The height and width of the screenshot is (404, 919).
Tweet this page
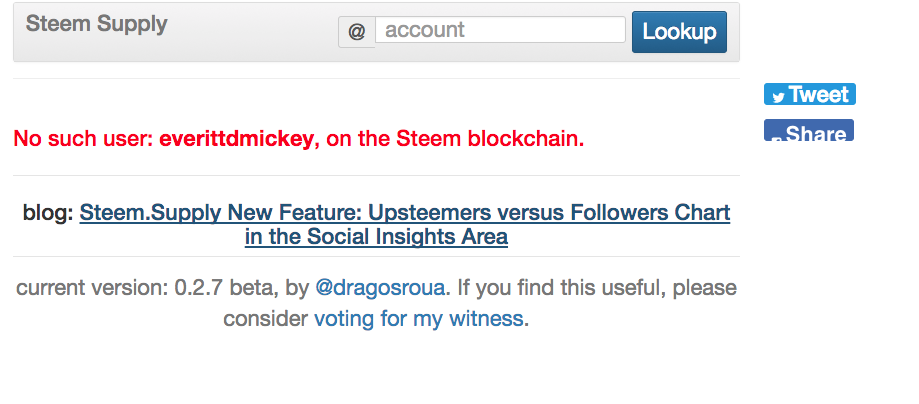(809, 94)
